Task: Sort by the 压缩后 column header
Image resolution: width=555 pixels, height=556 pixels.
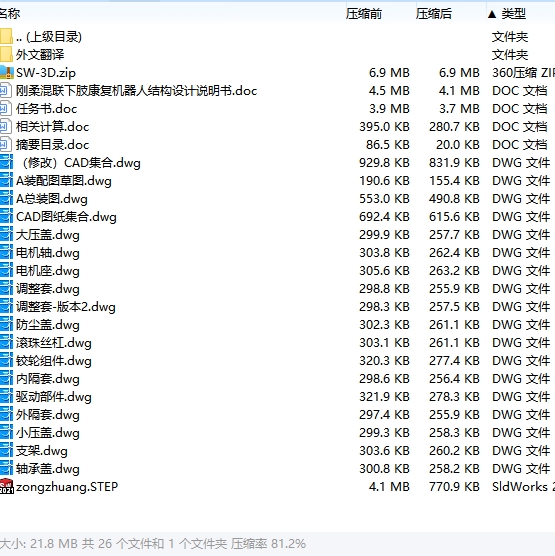Action: point(434,14)
